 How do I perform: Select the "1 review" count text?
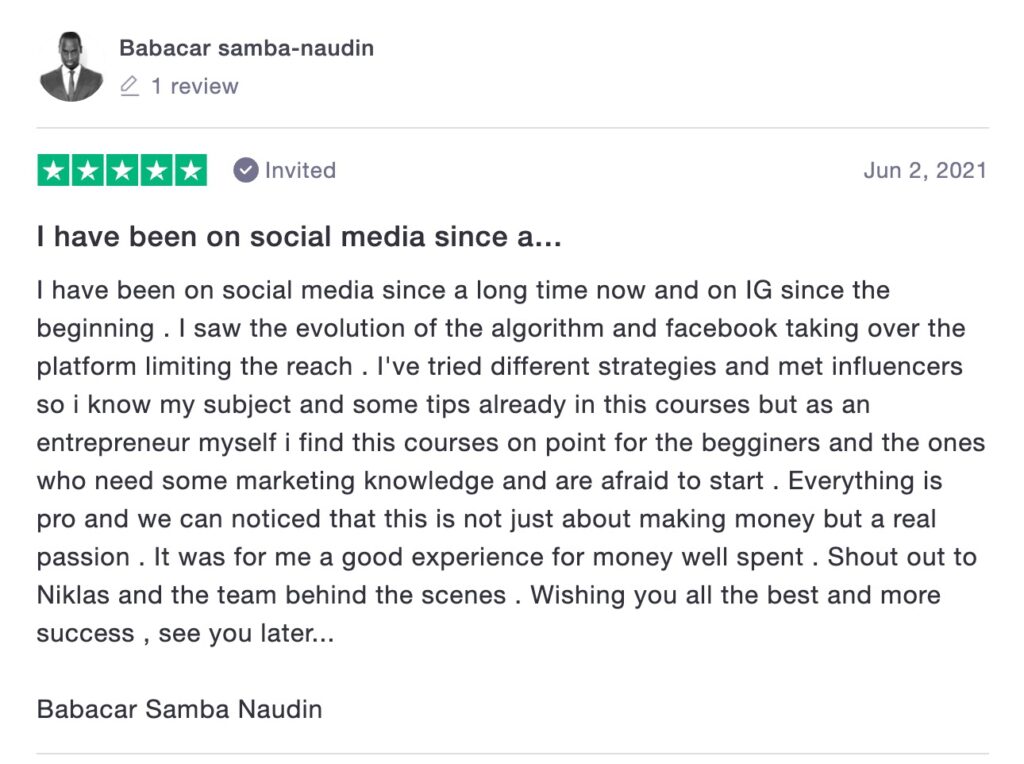click(x=195, y=87)
